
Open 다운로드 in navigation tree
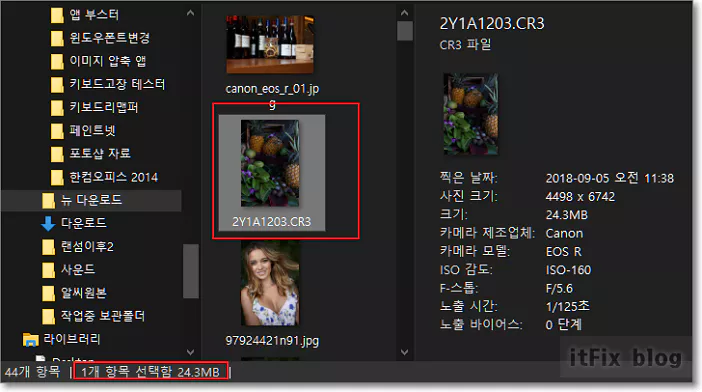click(x=84, y=223)
